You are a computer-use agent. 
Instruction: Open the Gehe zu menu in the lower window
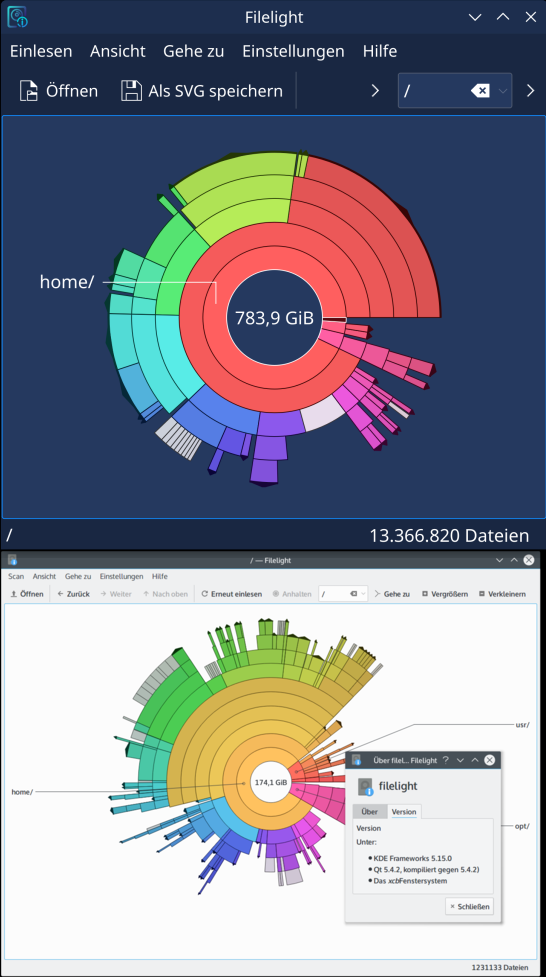point(78,576)
